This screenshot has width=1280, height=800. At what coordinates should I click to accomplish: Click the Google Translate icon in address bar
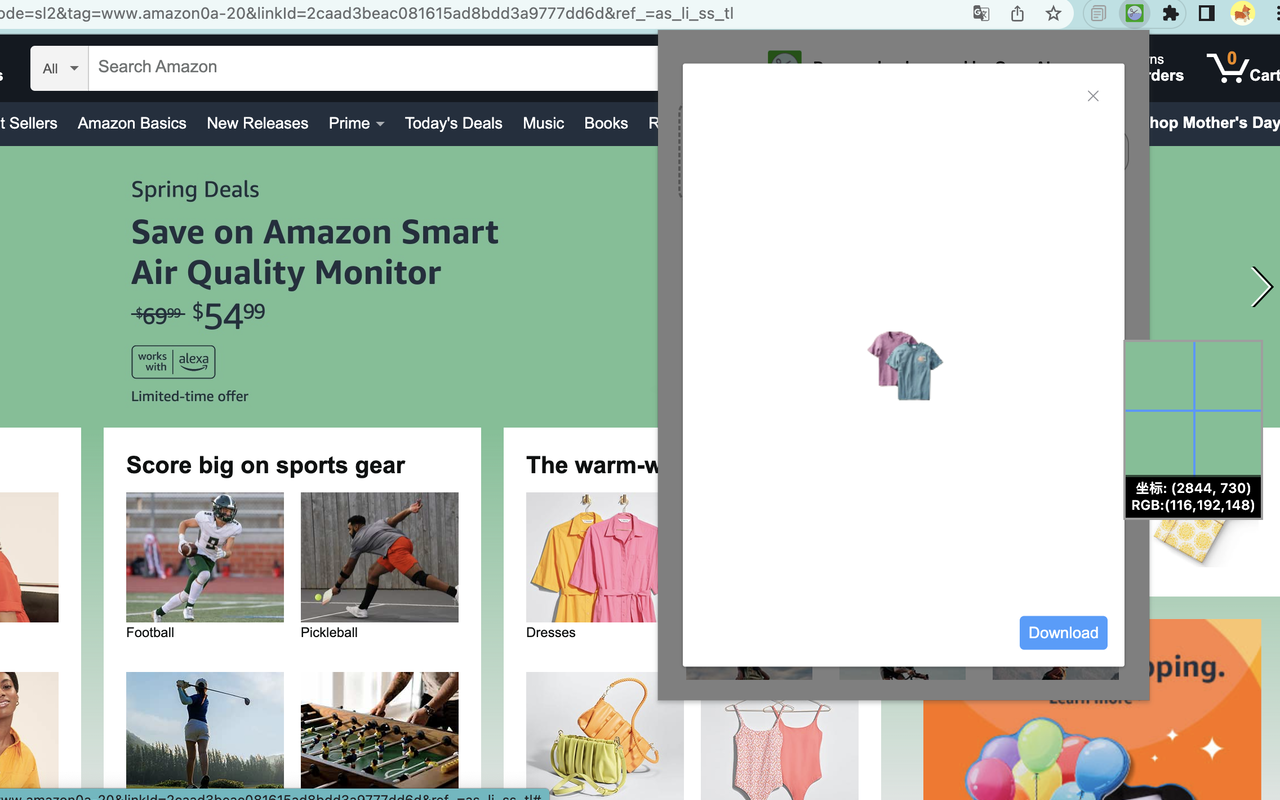pyautogui.click(x=981, y=13)
